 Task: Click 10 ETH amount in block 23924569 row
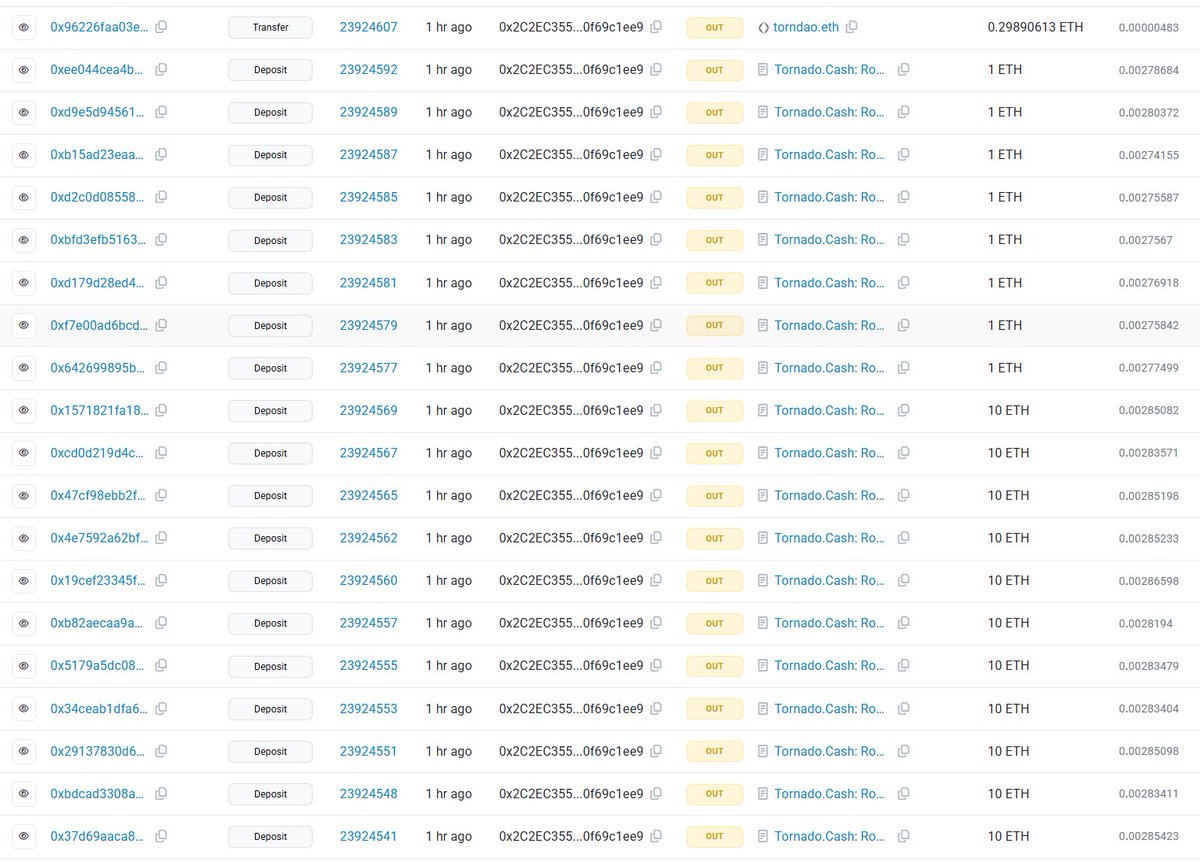click(x=1008, y=410)
